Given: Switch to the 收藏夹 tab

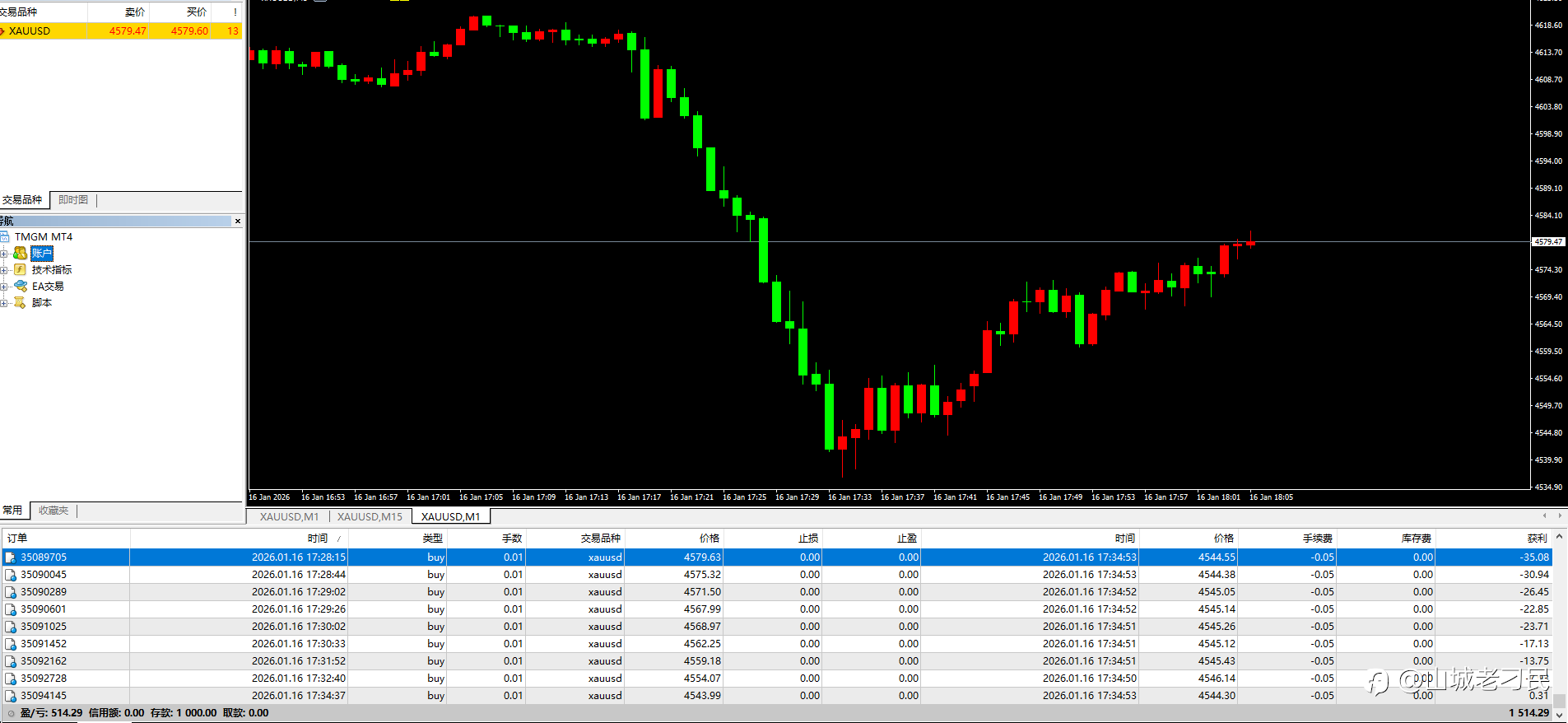Looking at the screenshot, I should pyautogui.click(x=54, y=511).
